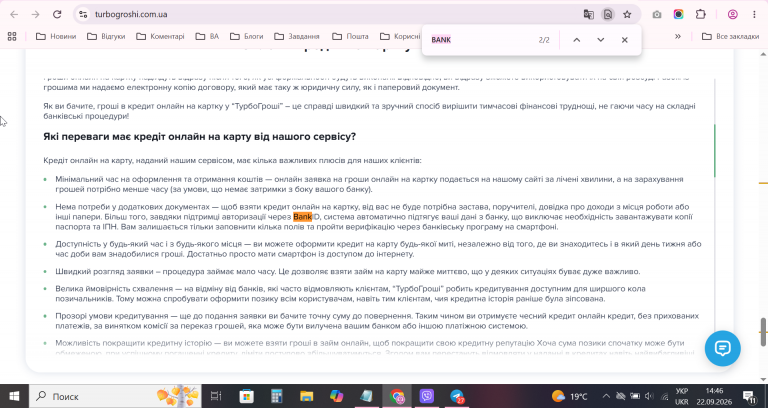Bookmark this page with the star
Image resolution: width=768 pixels, height=408 pixels.
click(x=627, y=14)
